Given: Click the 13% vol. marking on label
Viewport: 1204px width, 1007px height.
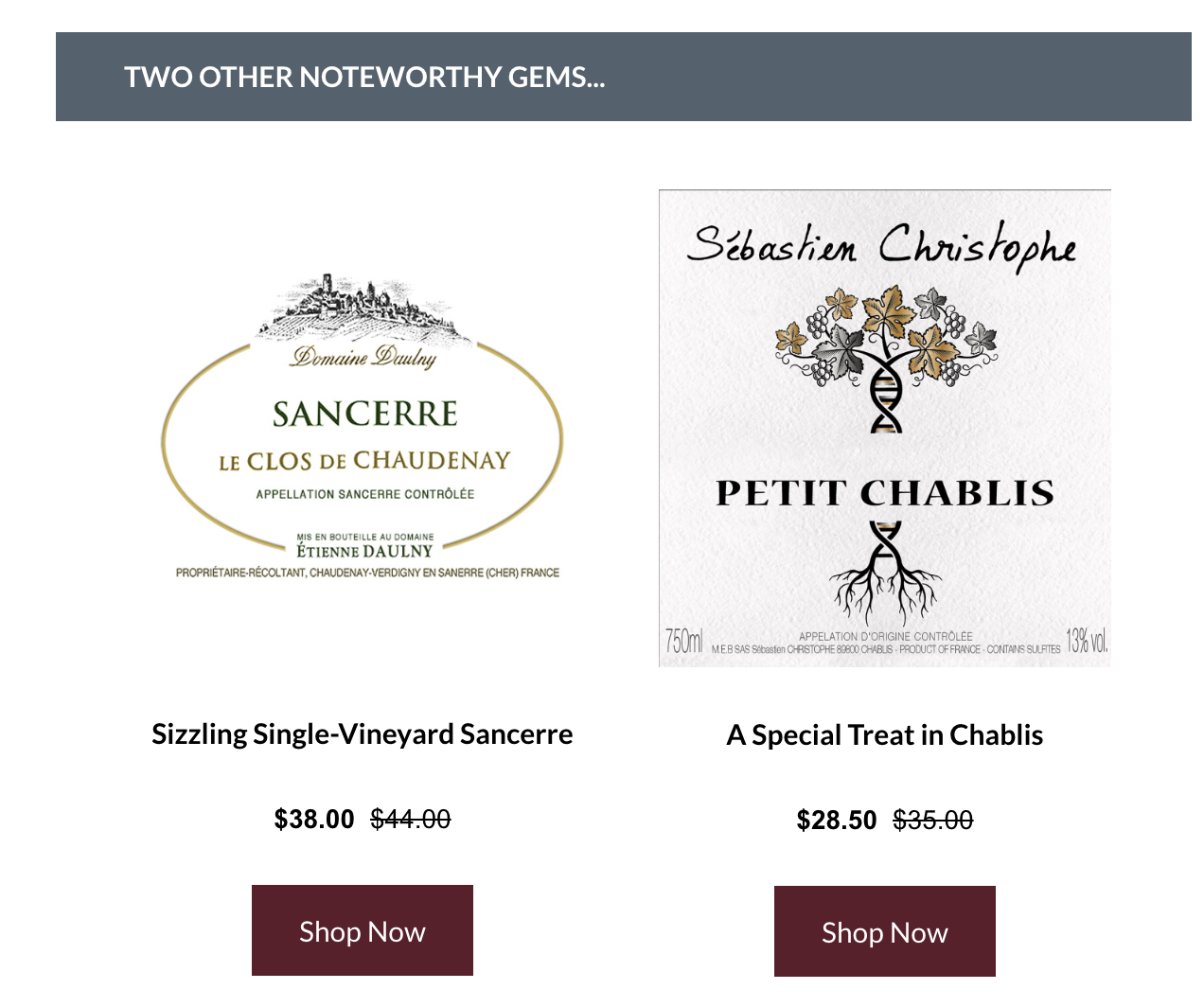Looking at the screenshot, I should tap(1087, 641).
